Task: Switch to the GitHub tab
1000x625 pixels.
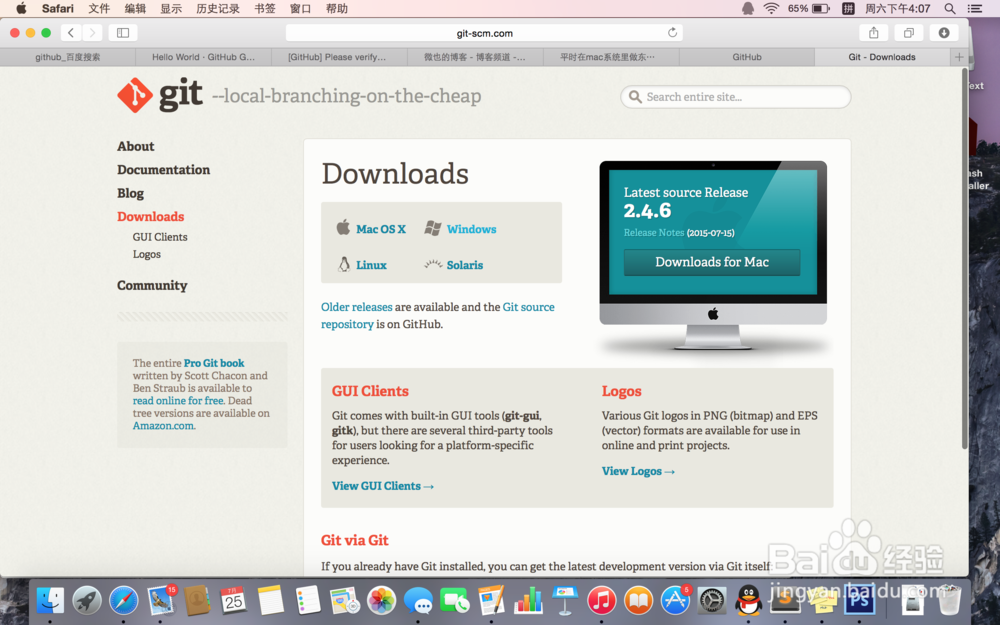Action: 747,57
